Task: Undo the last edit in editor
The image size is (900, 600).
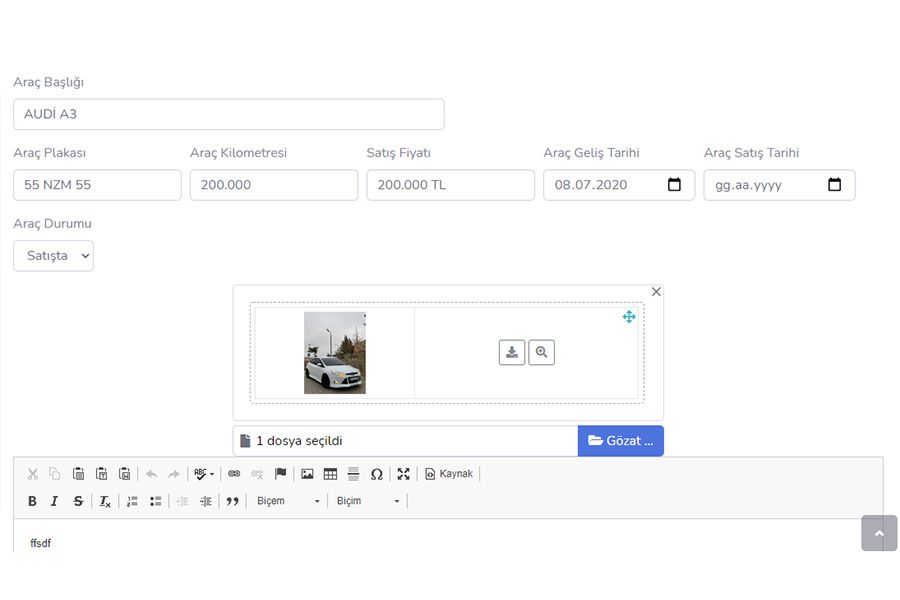Action: (152, 474)
